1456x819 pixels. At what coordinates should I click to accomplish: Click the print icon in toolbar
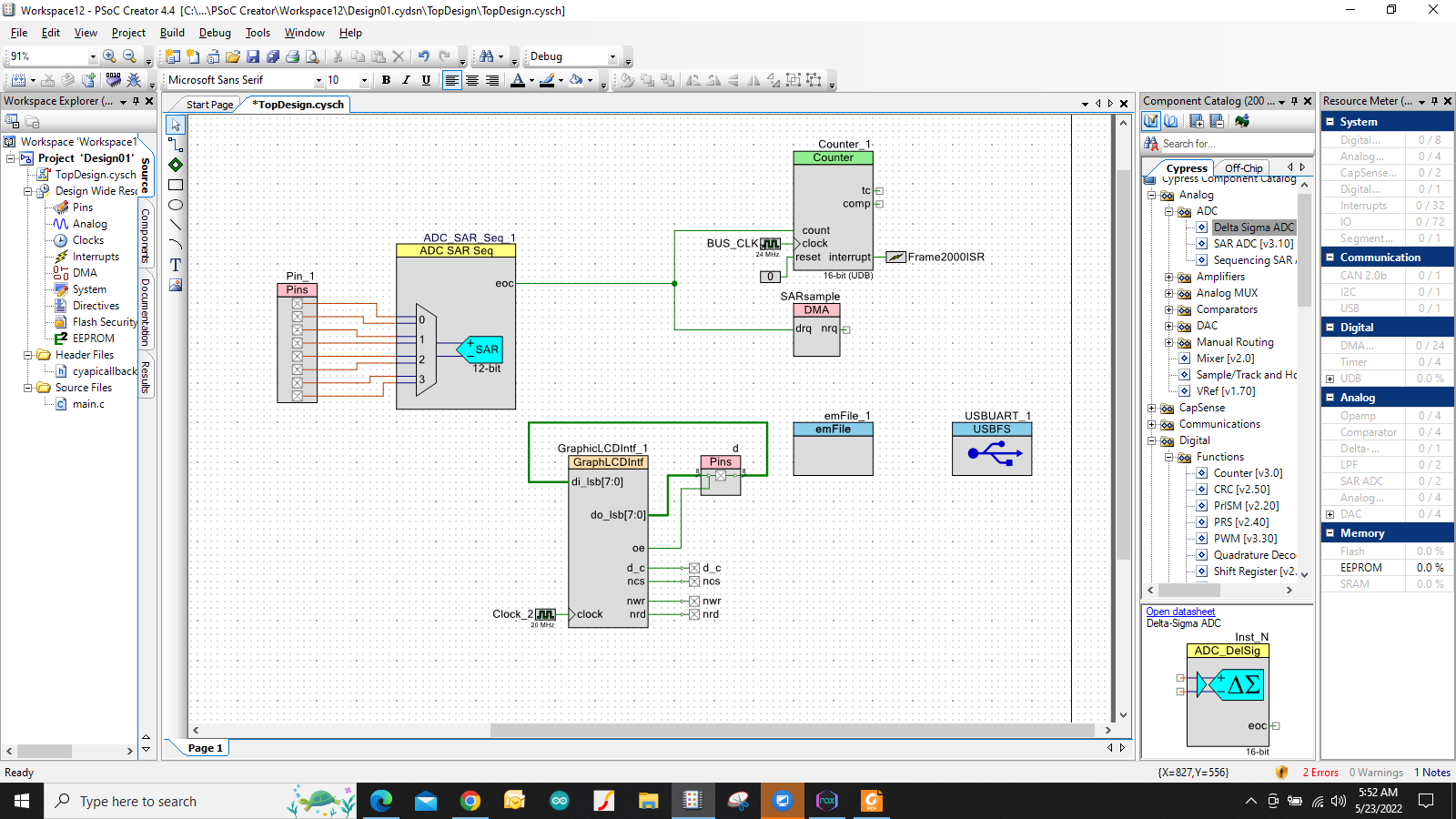pyautogui.click(x=292, y=56)
